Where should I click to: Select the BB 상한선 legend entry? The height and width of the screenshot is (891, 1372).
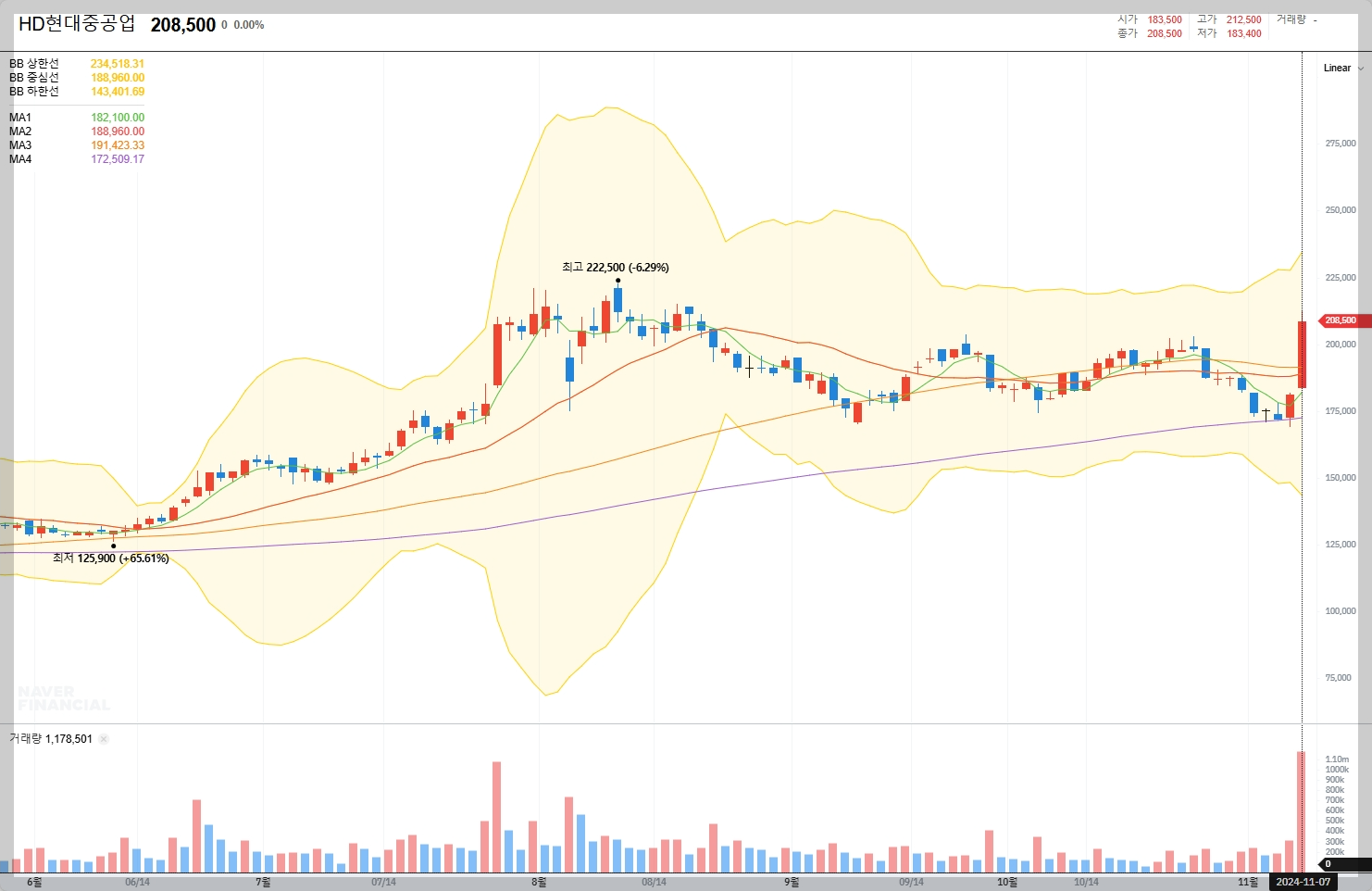tap(77, 64)
